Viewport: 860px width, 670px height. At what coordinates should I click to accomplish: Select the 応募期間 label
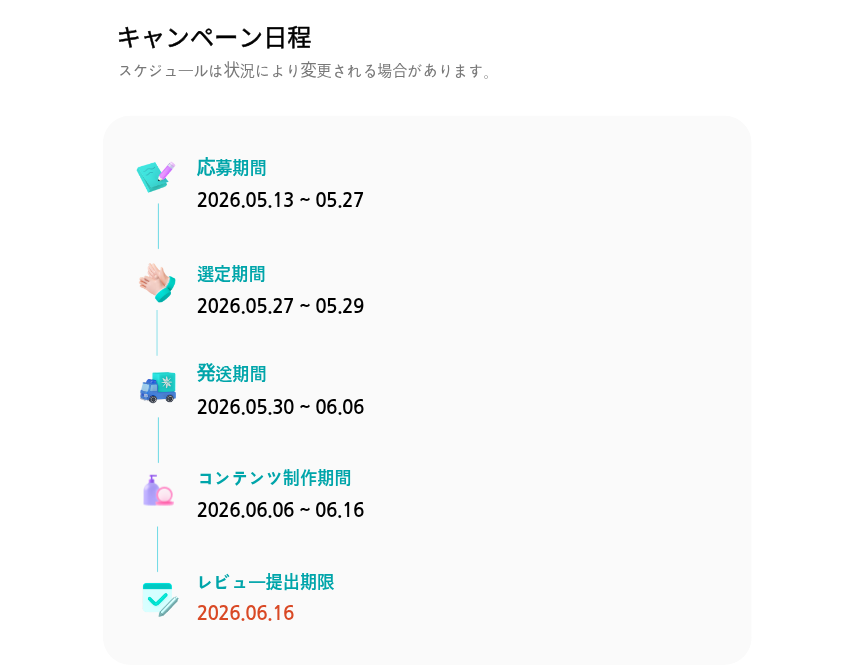231,168
